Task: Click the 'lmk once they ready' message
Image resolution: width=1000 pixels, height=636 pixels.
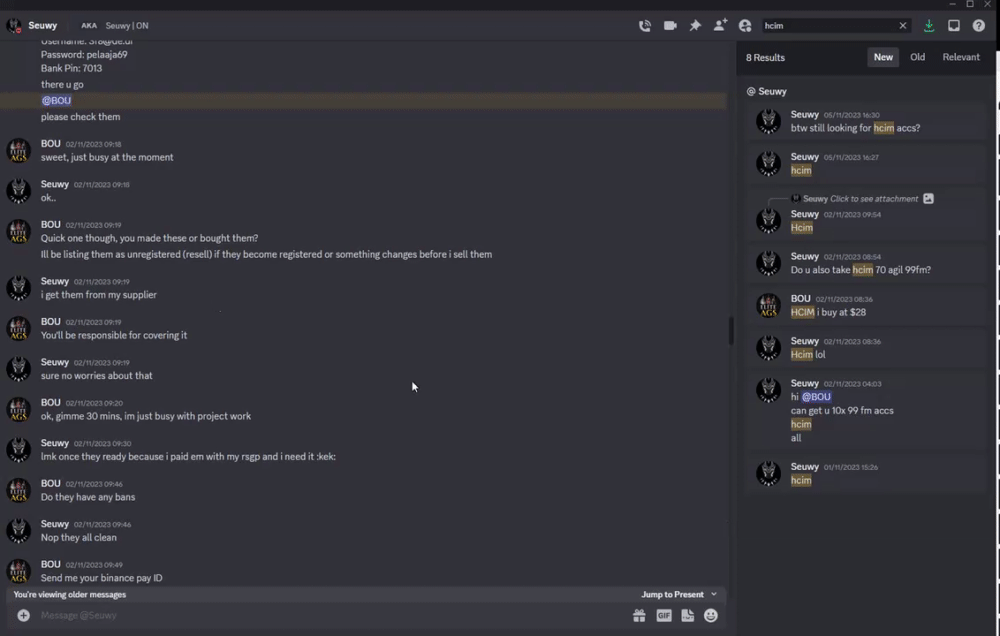Action: (188, 456)
